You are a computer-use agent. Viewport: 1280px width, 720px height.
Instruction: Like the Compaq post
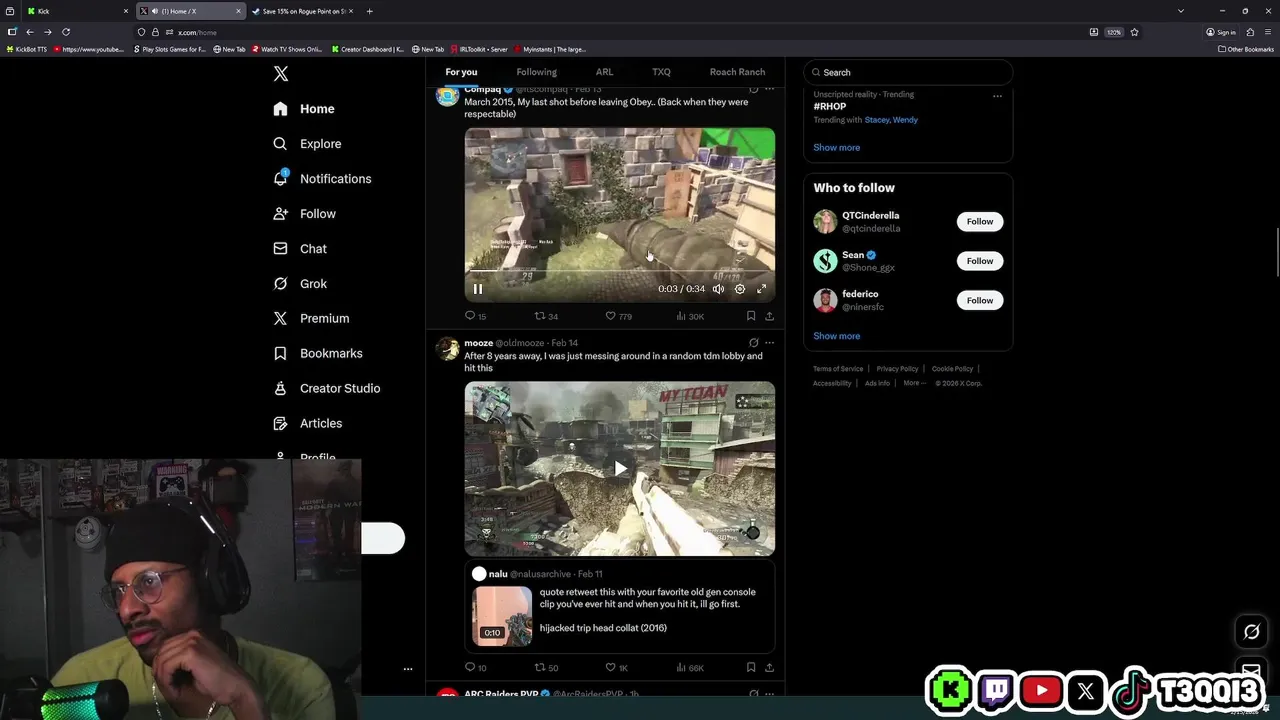click(x=618, y=316)
